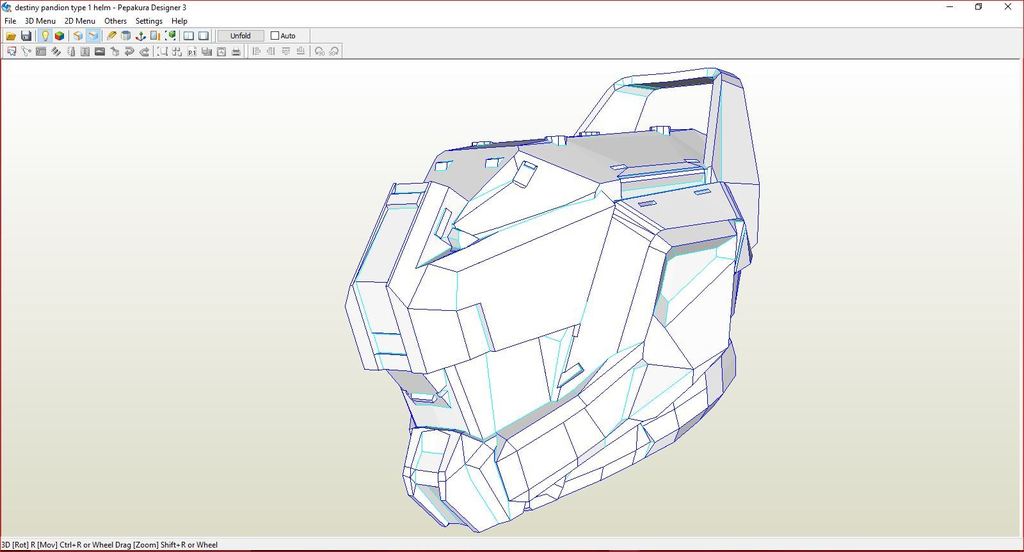Click the dashed rectangle selection icon
The width and height of the screenshot is (1024, 552).
pyautogui.click(x=162, y=52)
